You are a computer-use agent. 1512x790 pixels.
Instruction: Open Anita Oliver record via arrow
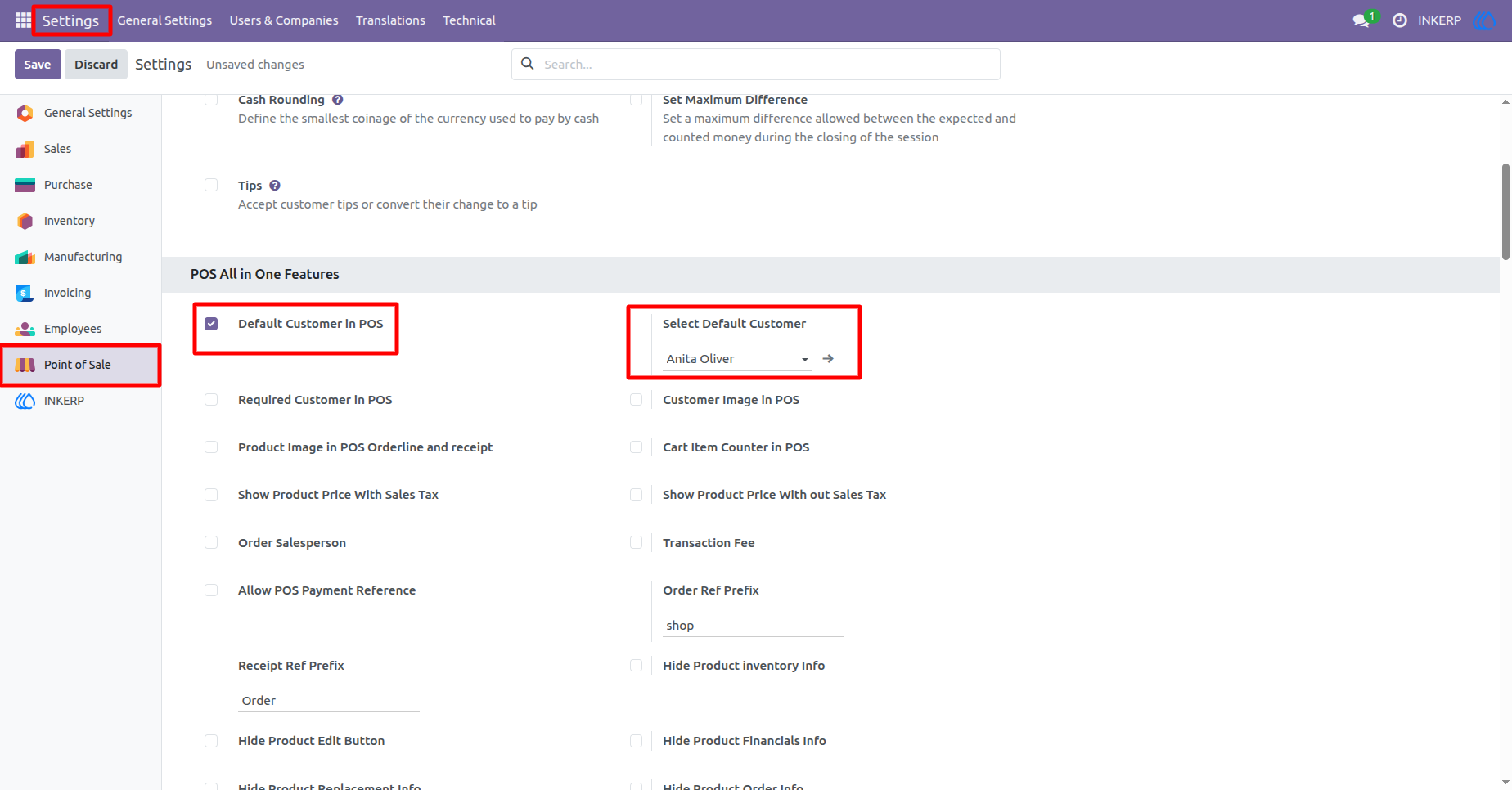pos(828,359)
